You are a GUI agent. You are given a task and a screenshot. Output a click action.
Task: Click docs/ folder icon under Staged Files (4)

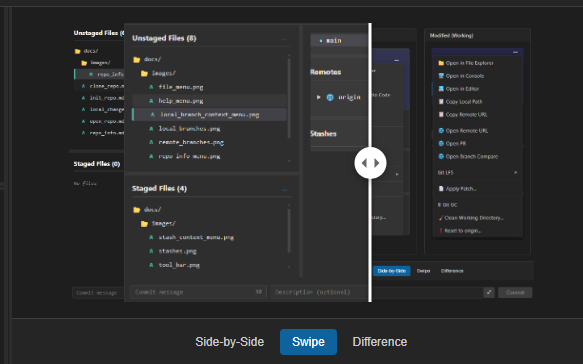click(136, 210)
